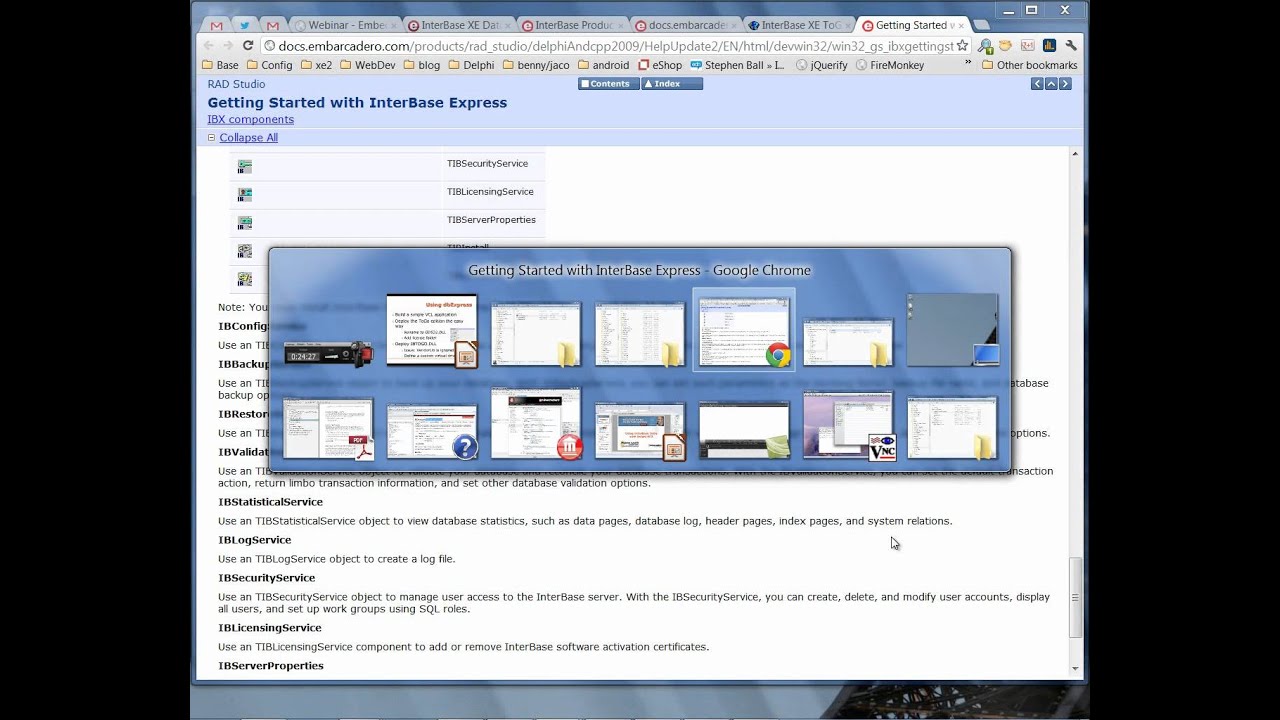The width and height of the screenshot is (1280, 720).
Task: Click the page scrollbar's down arrow
Action: (x=1075, y=669)
